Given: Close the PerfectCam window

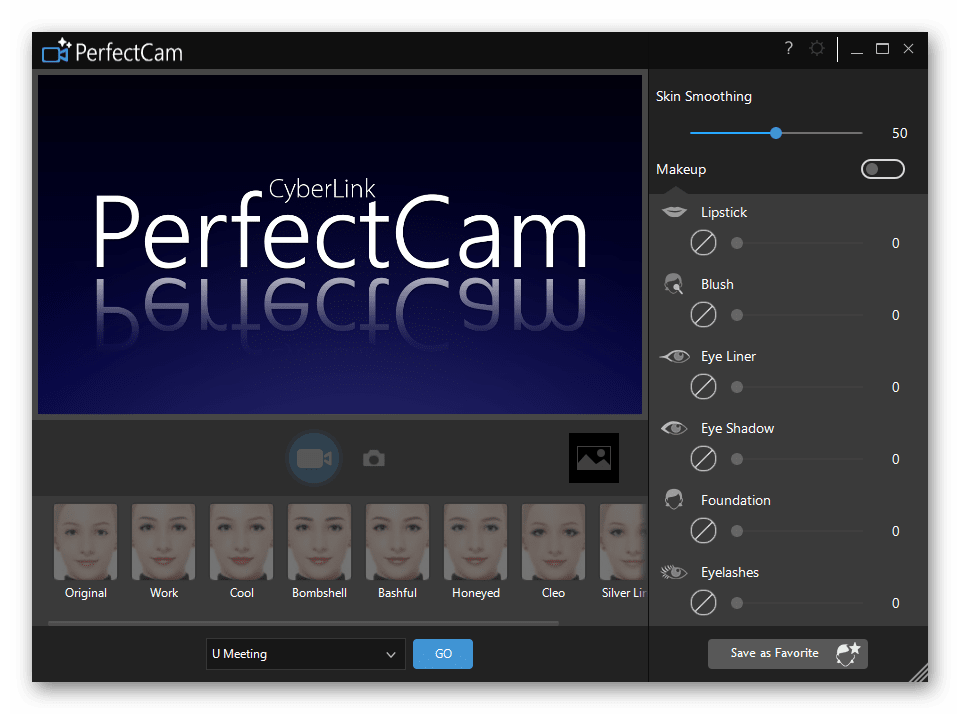Looking at the screenshot, I should 909,48.
